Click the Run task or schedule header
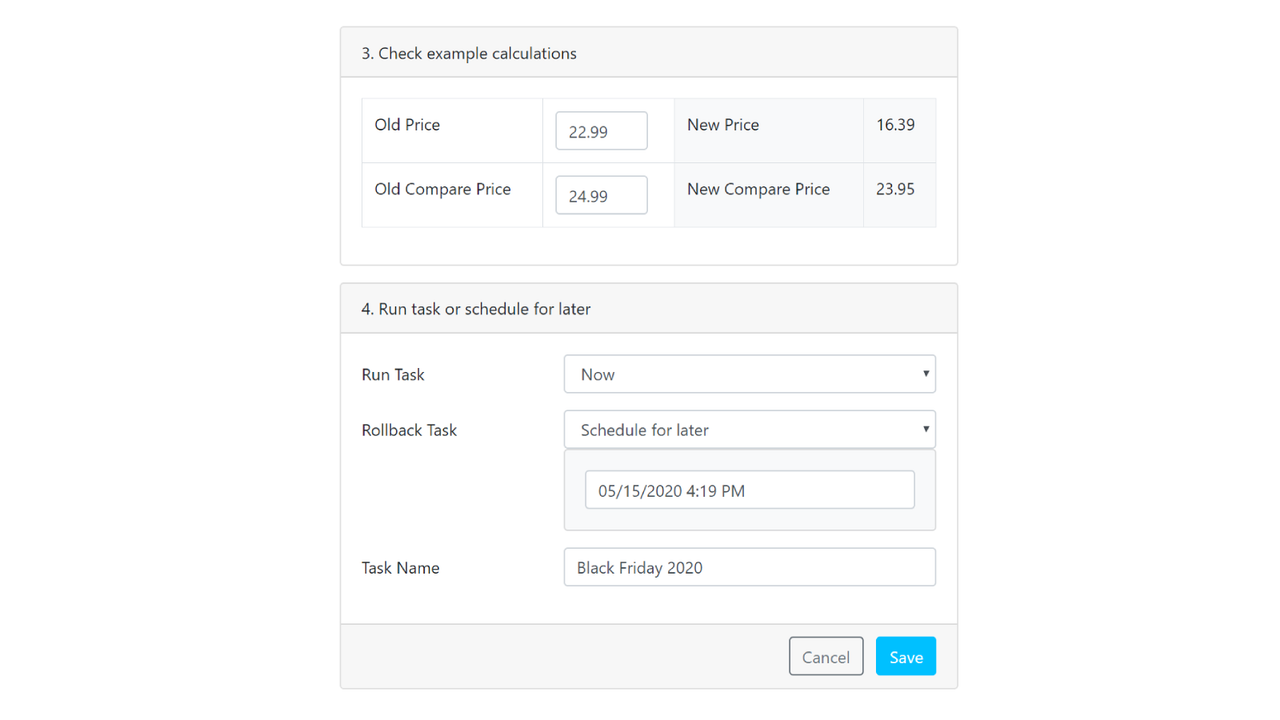1280x720 pixels. pos(475,309)
